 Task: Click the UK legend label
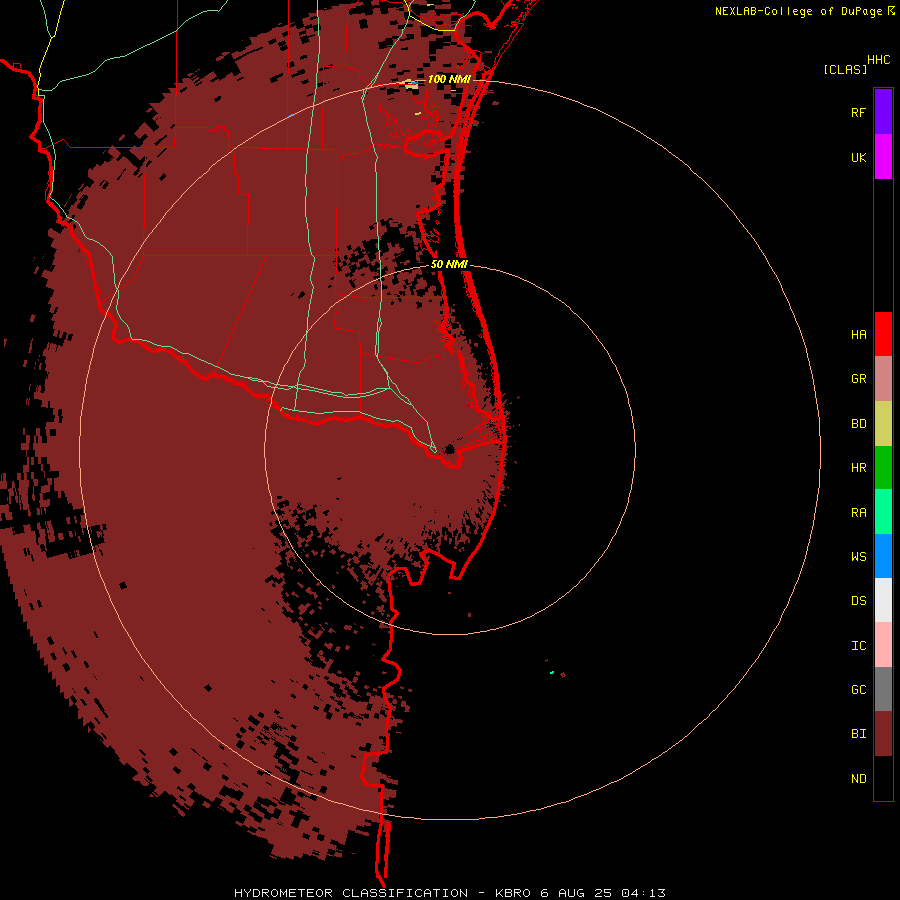tap(858, 157)
